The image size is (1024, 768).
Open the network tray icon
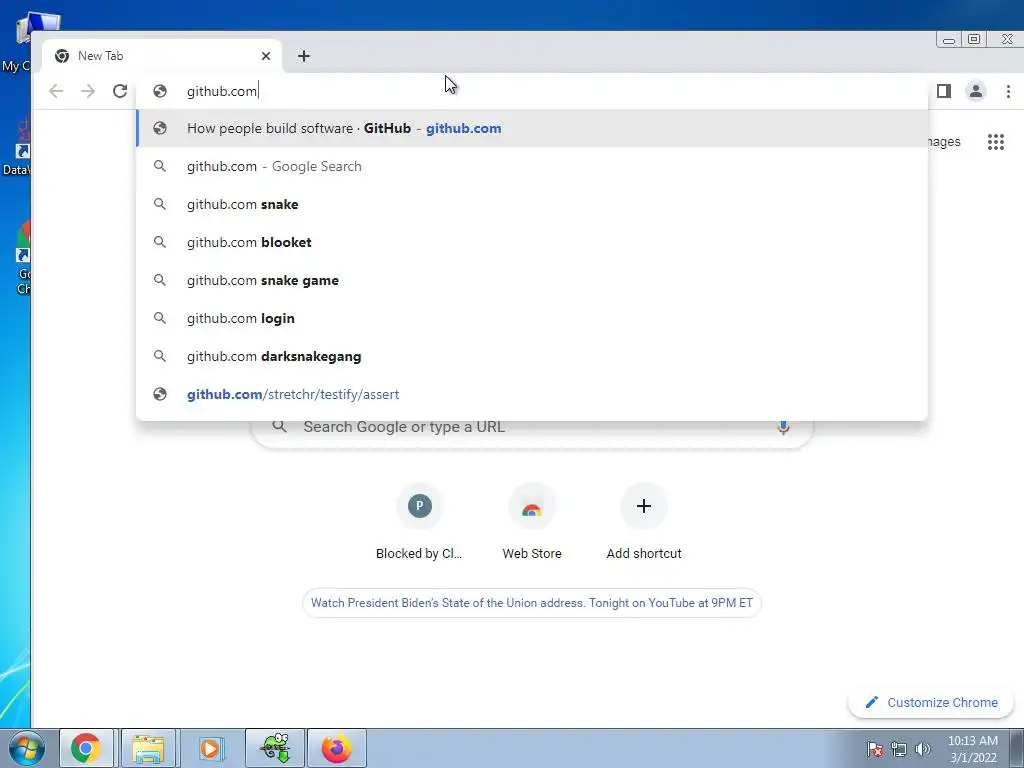(x=899, y=749)
